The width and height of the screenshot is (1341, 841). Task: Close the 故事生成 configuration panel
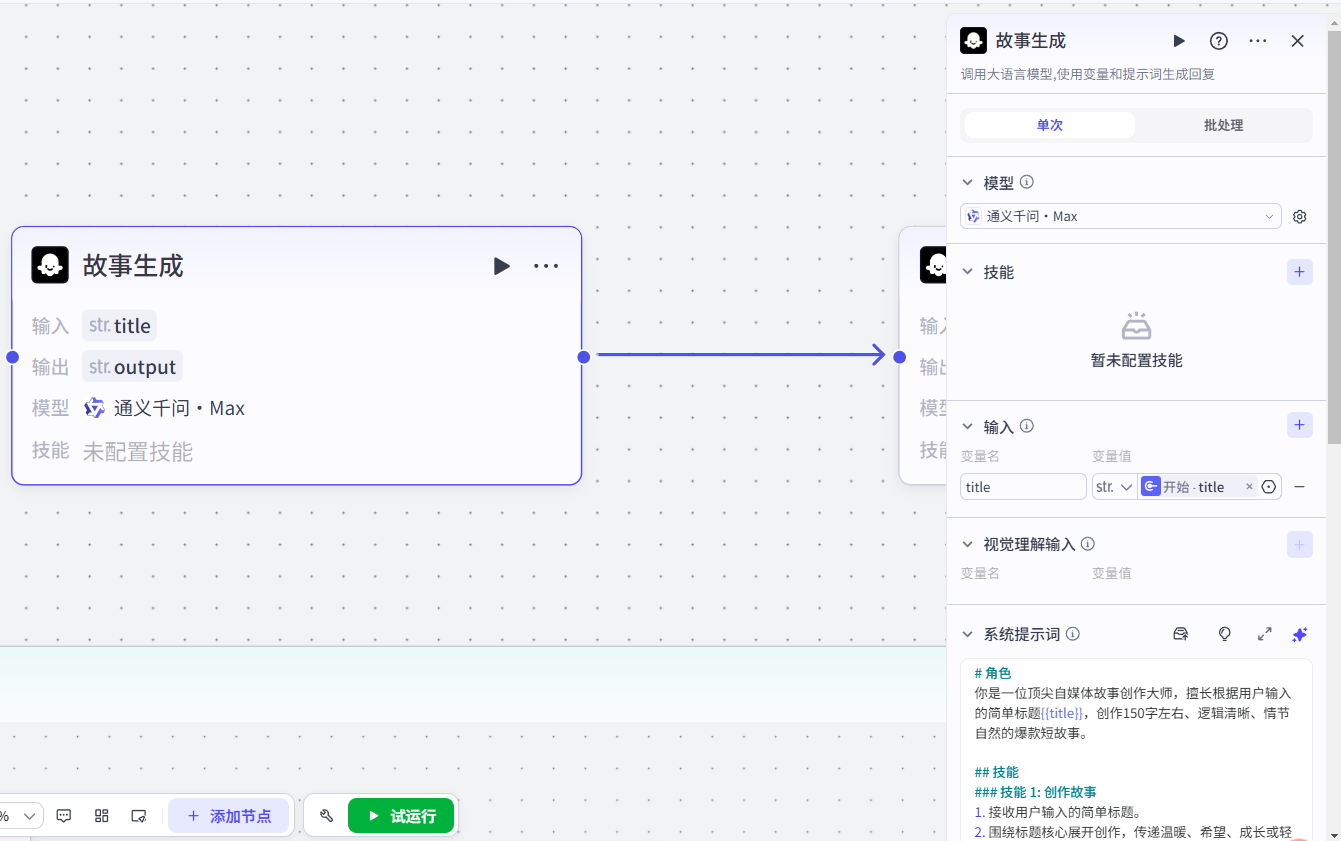coord(1297,41)
